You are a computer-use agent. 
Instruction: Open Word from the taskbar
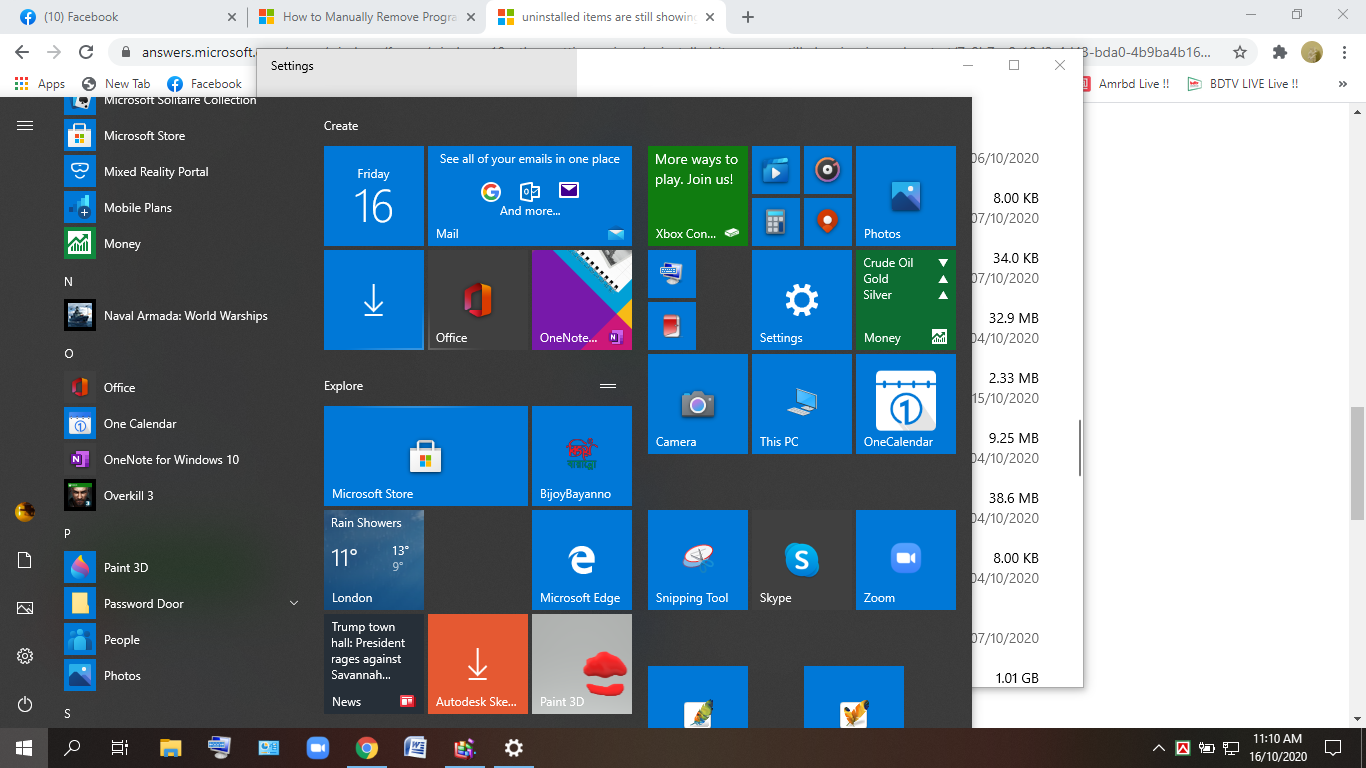click(x=415, y=747)
